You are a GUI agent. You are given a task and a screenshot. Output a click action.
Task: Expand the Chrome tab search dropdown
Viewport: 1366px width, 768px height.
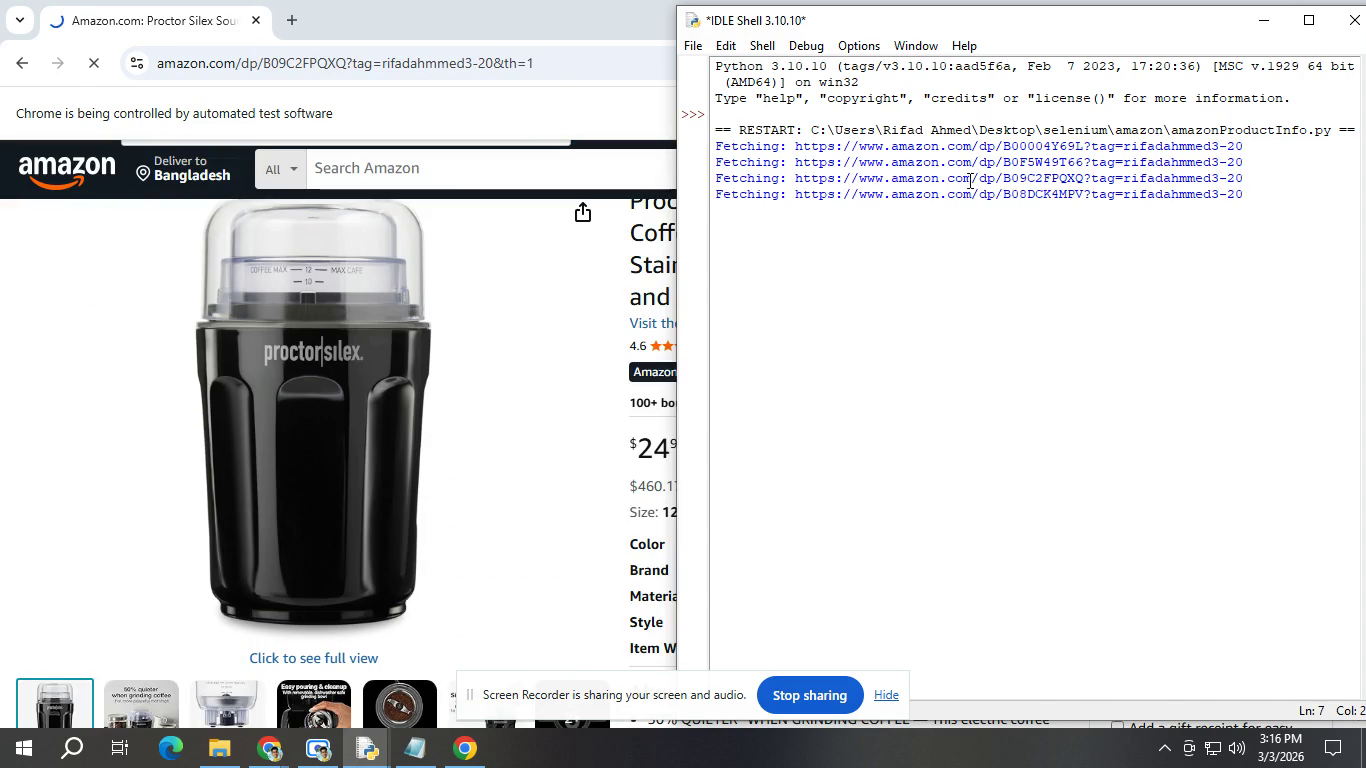coord(19,20)
